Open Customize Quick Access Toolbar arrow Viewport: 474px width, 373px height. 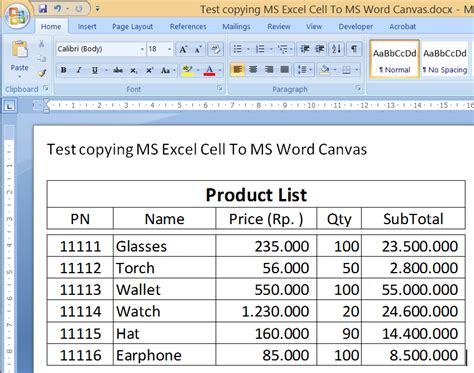98,9
